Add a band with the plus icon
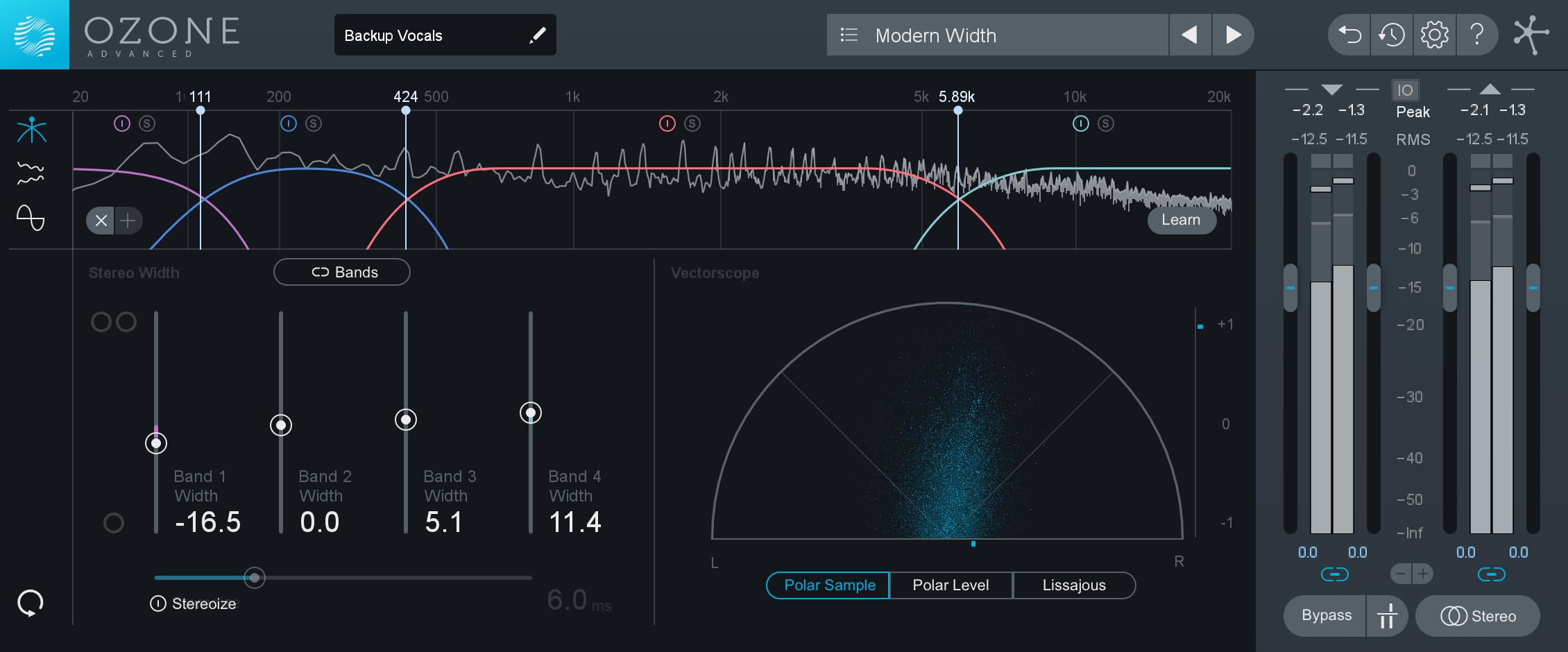Image resolution: width=1568 pixels, height=652 pixels. tap(128, 221)
